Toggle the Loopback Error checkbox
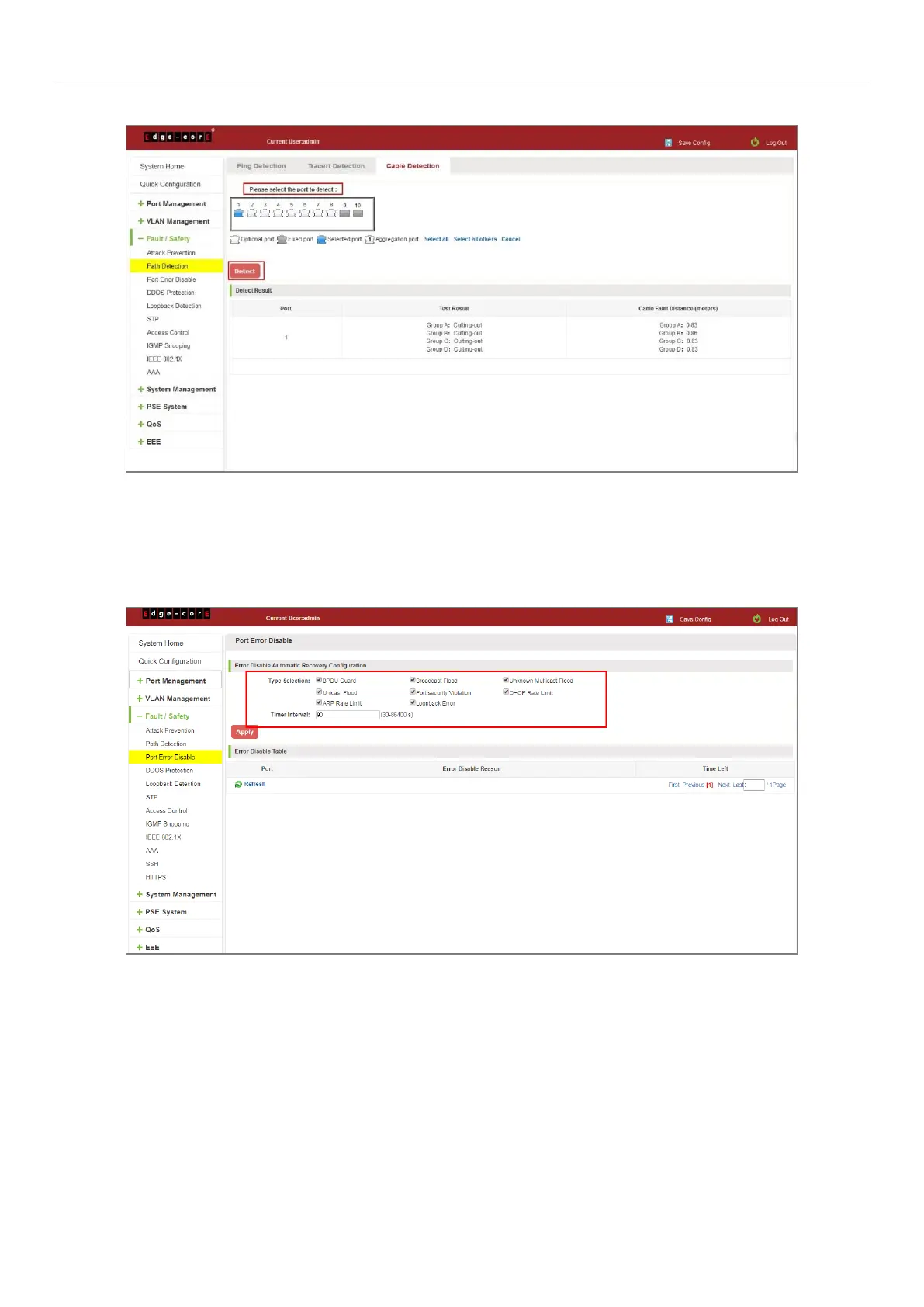924x1307 pixels. pyautogui.click(x=413, y=702)
